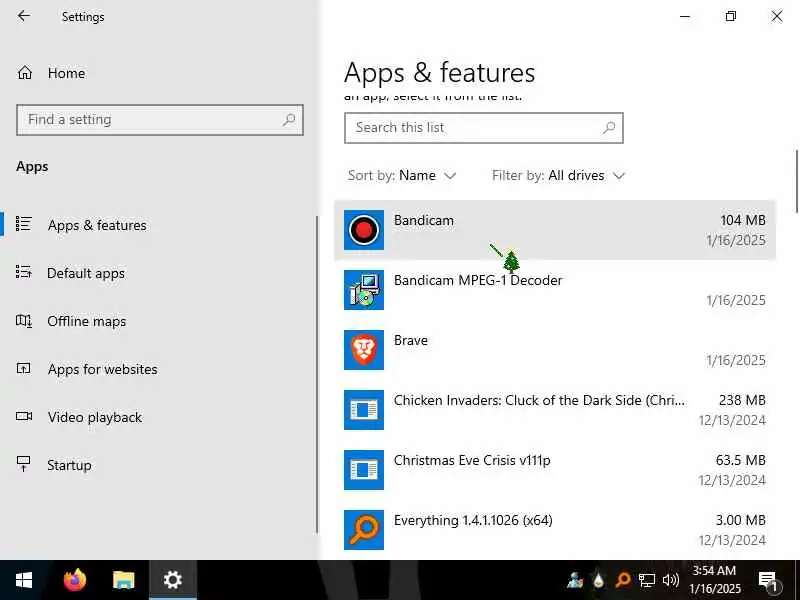
Task: Click the Bandicam red record app icon
Action: (x=364, y=230)
